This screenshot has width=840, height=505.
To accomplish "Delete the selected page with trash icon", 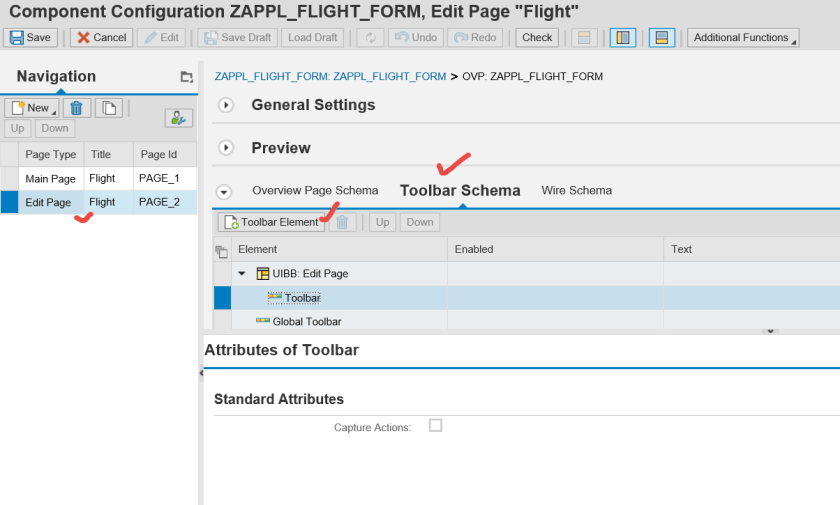I will click(x=76, y=108).
